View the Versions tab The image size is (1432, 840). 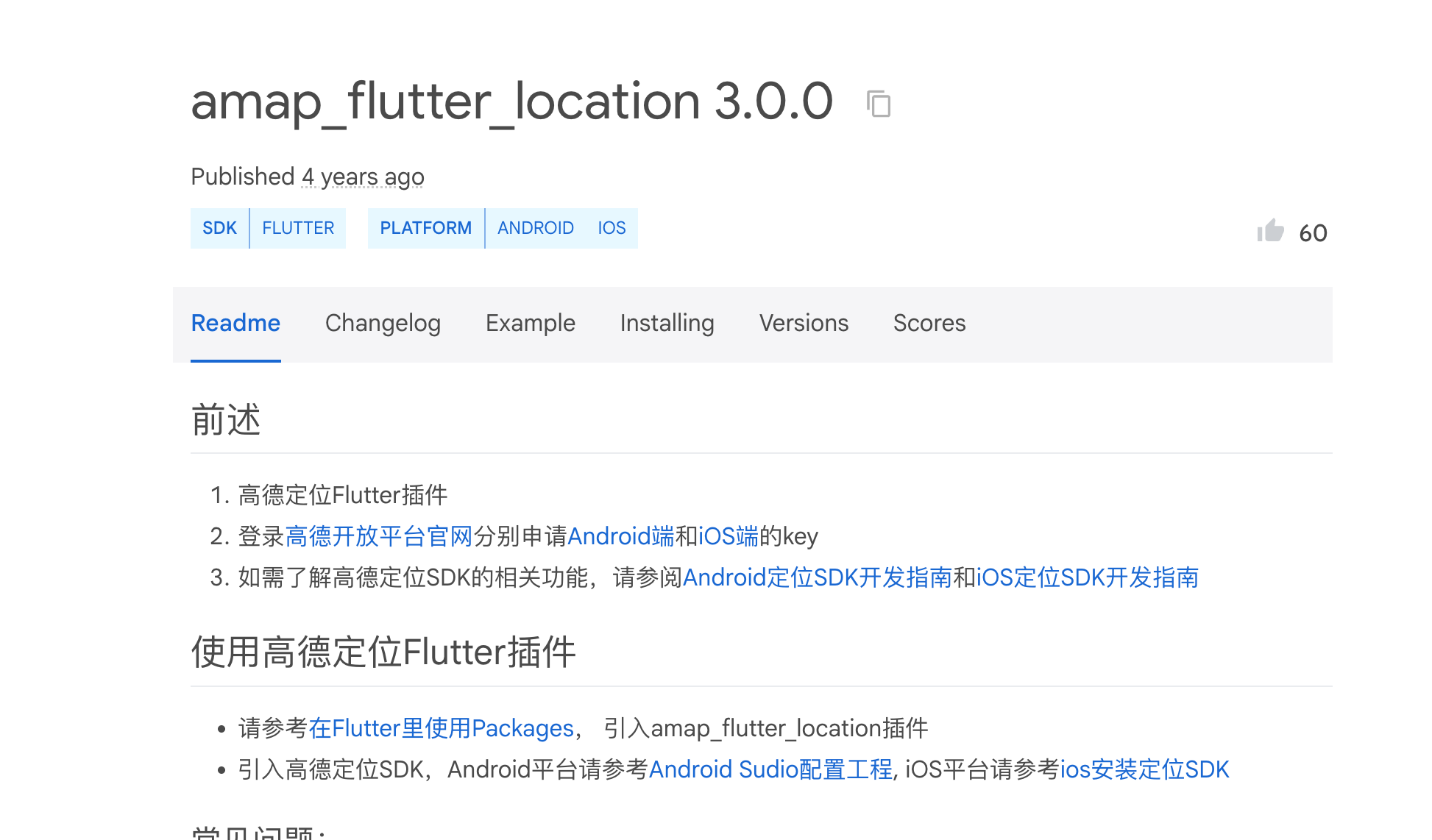coord(804,323)
